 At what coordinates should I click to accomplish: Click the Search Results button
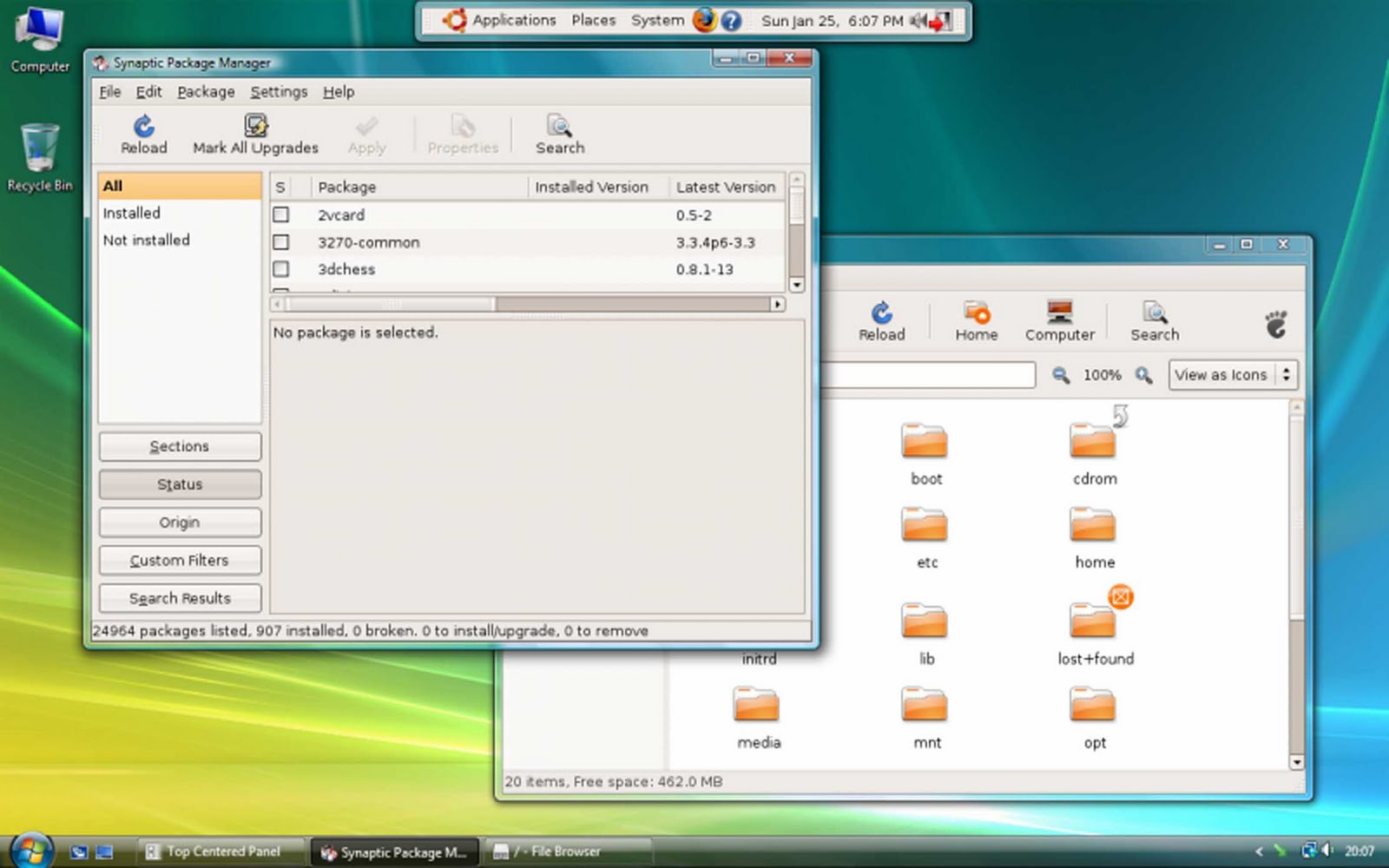[x=180, y=598]
